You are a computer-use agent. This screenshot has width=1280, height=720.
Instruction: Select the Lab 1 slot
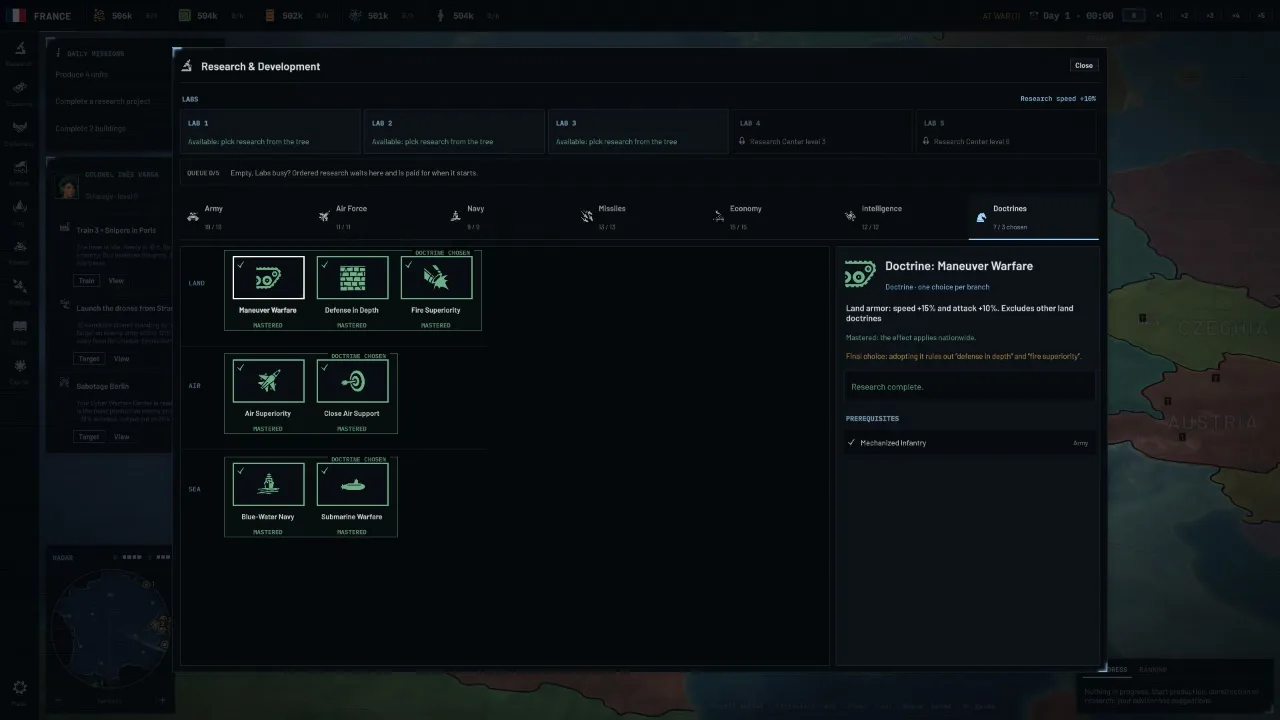coord(270,132)
